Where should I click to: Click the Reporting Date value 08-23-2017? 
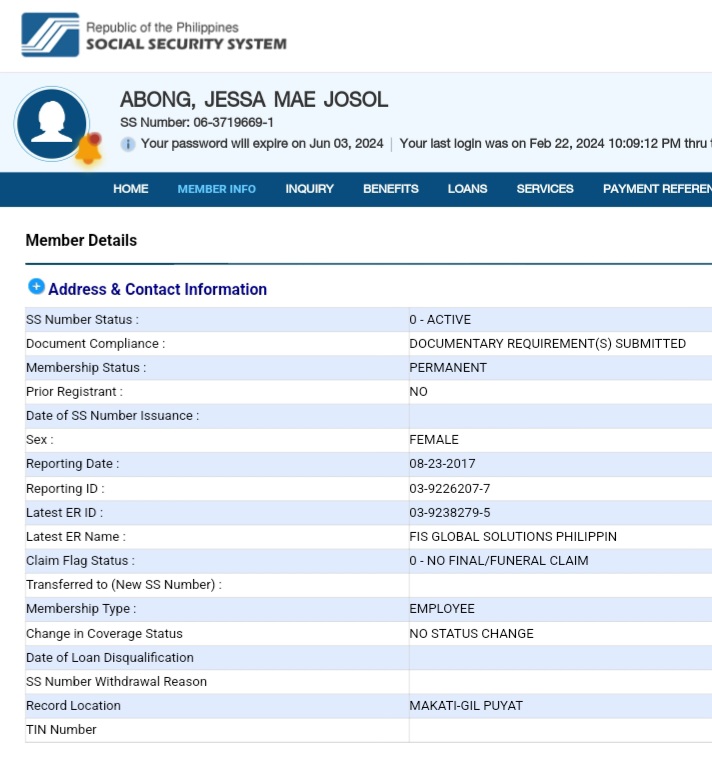point(442,464)
